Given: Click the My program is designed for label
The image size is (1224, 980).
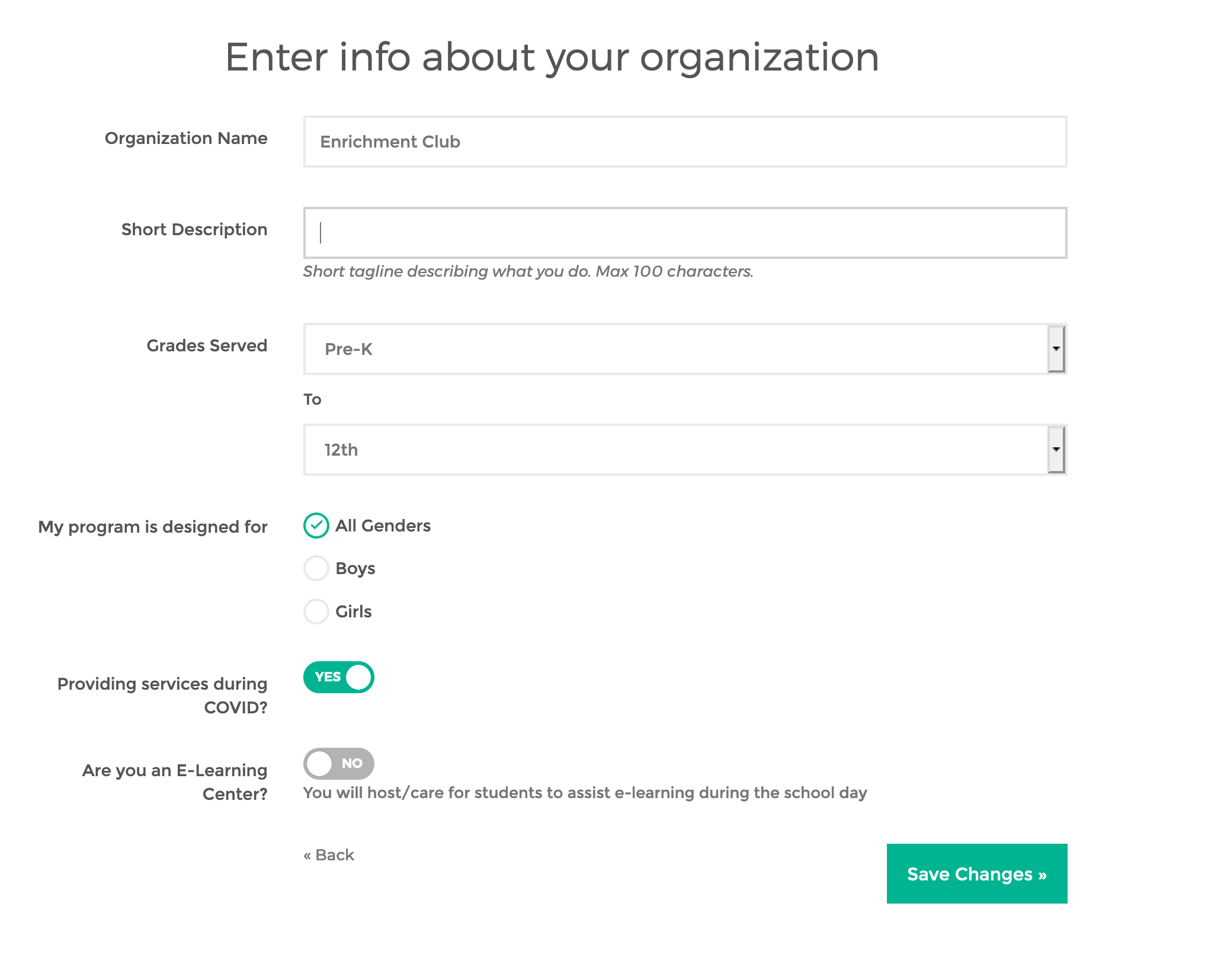Looking at the screenshot, I should [x=153, y=527].
